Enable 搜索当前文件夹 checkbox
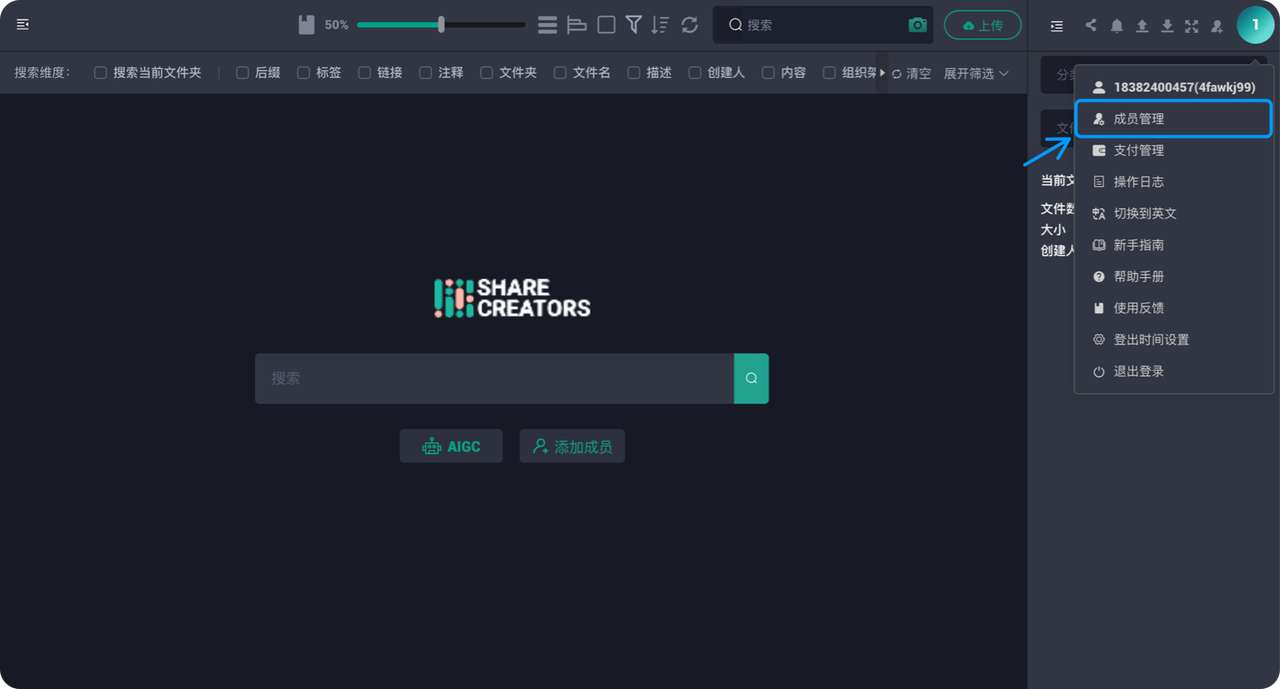This screenshot has height=689, width=1280. (100, 73)
